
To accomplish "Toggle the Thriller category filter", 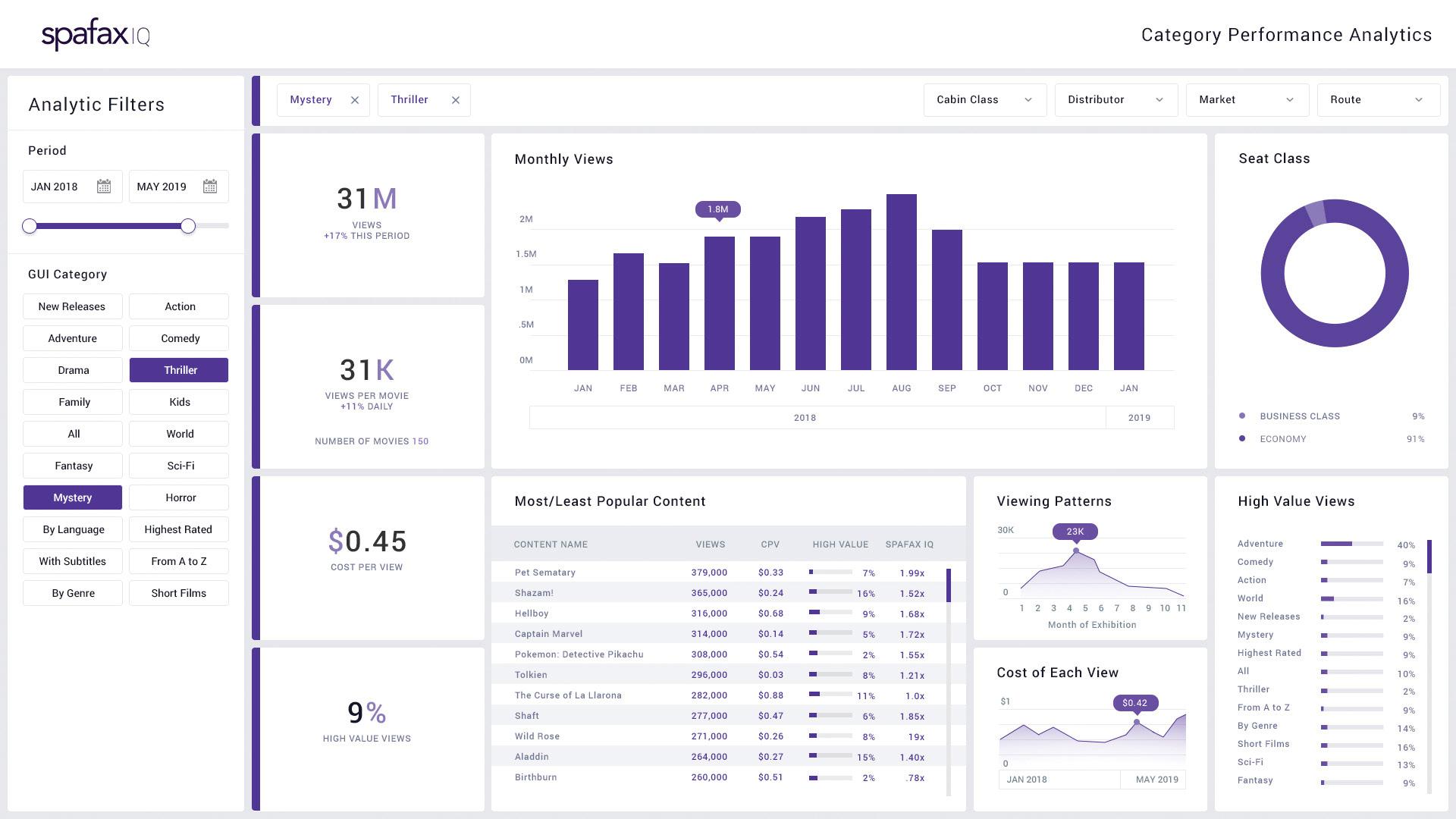I will click(179, 370).
